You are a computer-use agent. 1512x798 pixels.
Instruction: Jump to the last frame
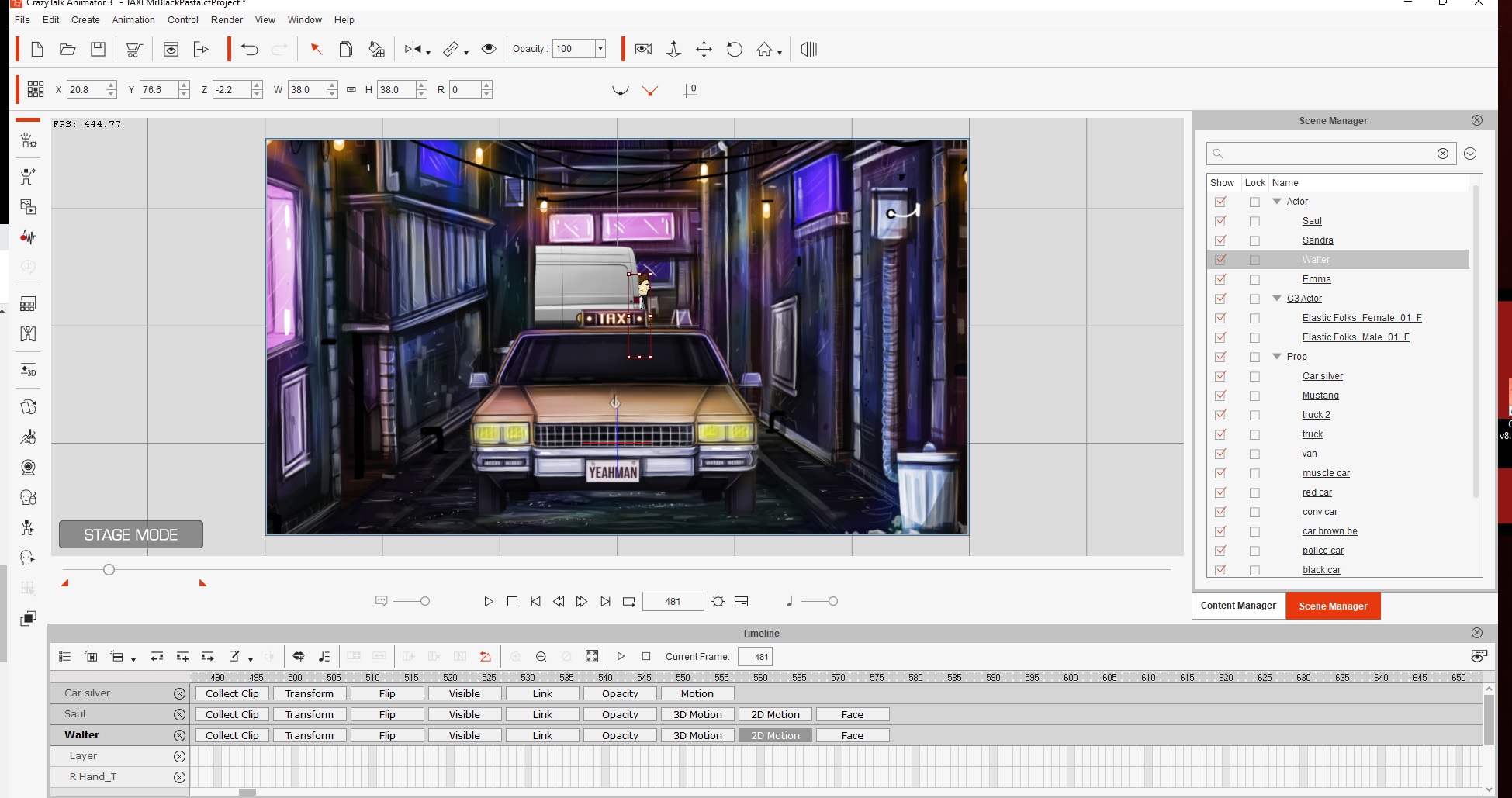tap(605, 601)
